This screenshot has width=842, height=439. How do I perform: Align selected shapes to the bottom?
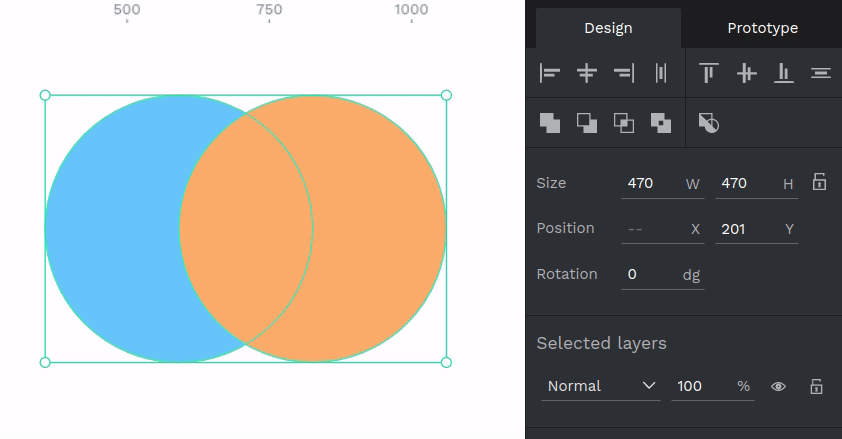(784, 73)
